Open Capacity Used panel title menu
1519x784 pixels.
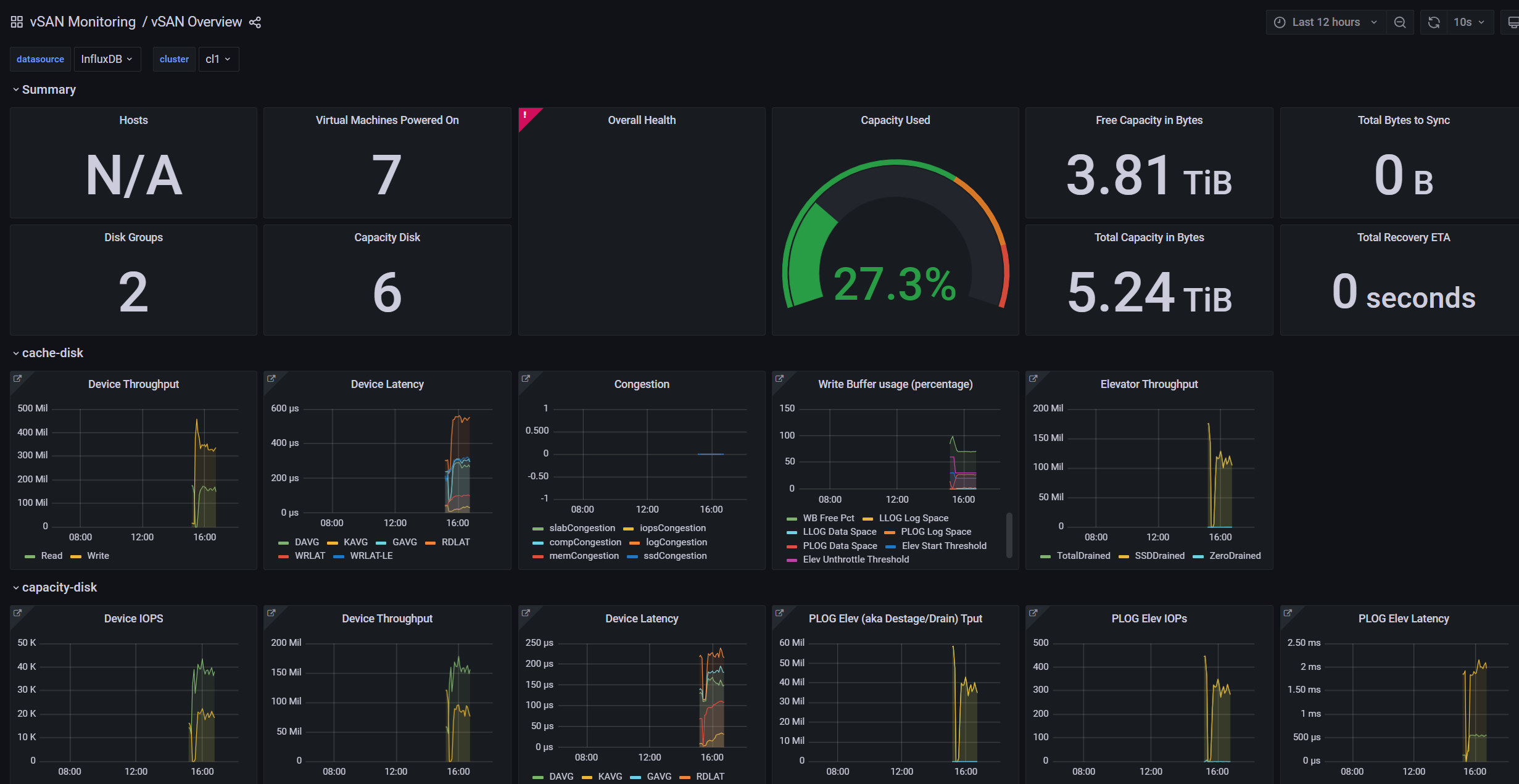[895, 120]
